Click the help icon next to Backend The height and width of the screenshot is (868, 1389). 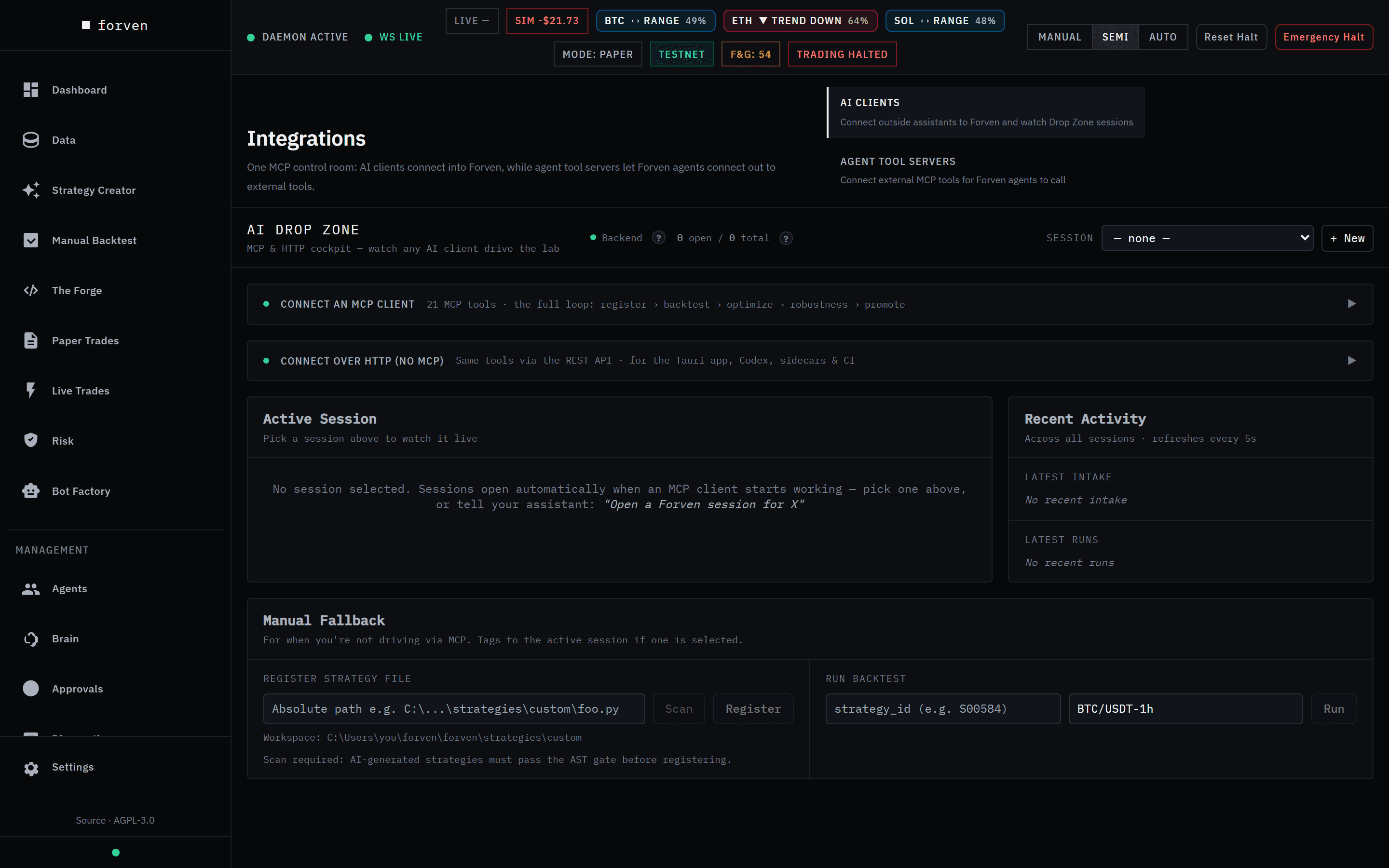(659, 238)
